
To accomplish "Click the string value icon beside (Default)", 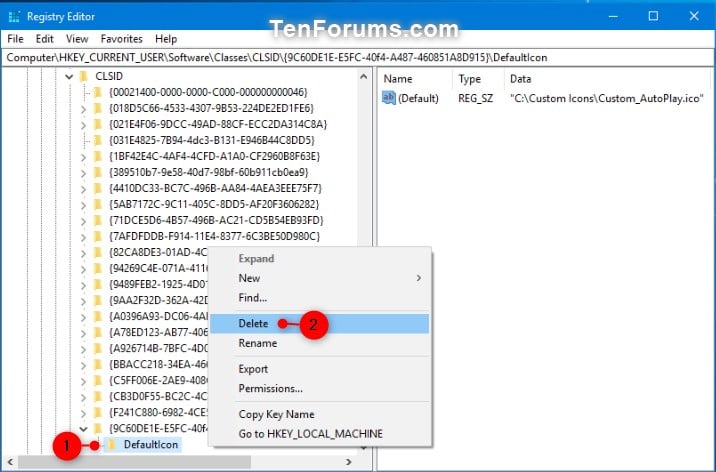I will 389,98.
